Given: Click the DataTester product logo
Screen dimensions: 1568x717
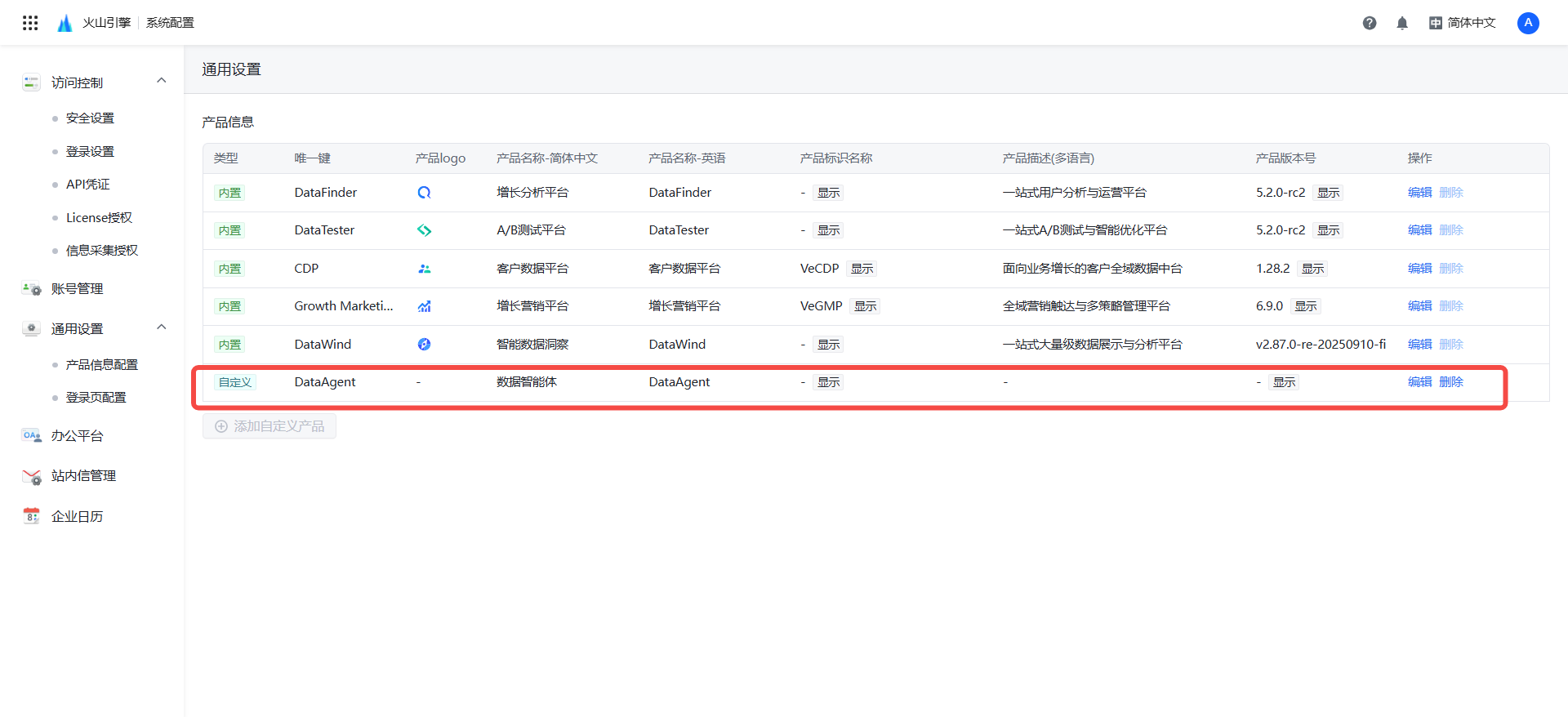Looking at the screenshot, I should click(424, 230).
